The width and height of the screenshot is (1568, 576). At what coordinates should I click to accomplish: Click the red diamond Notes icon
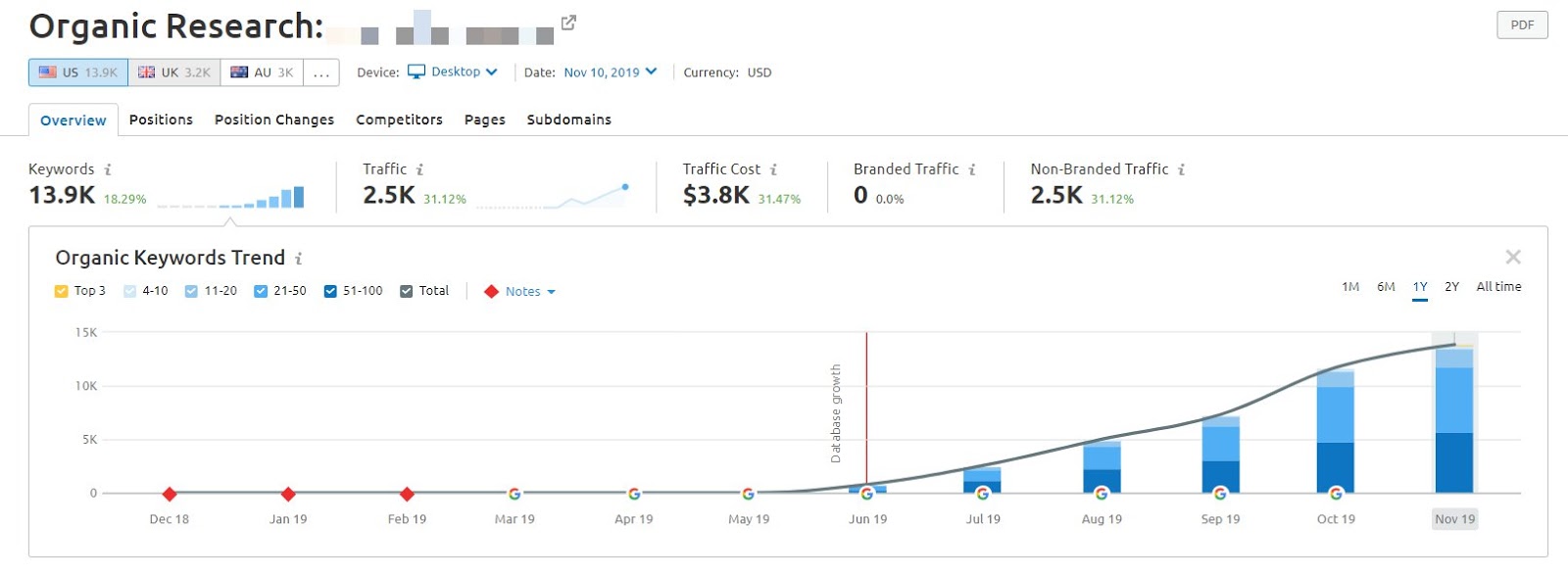click(492, 292)
